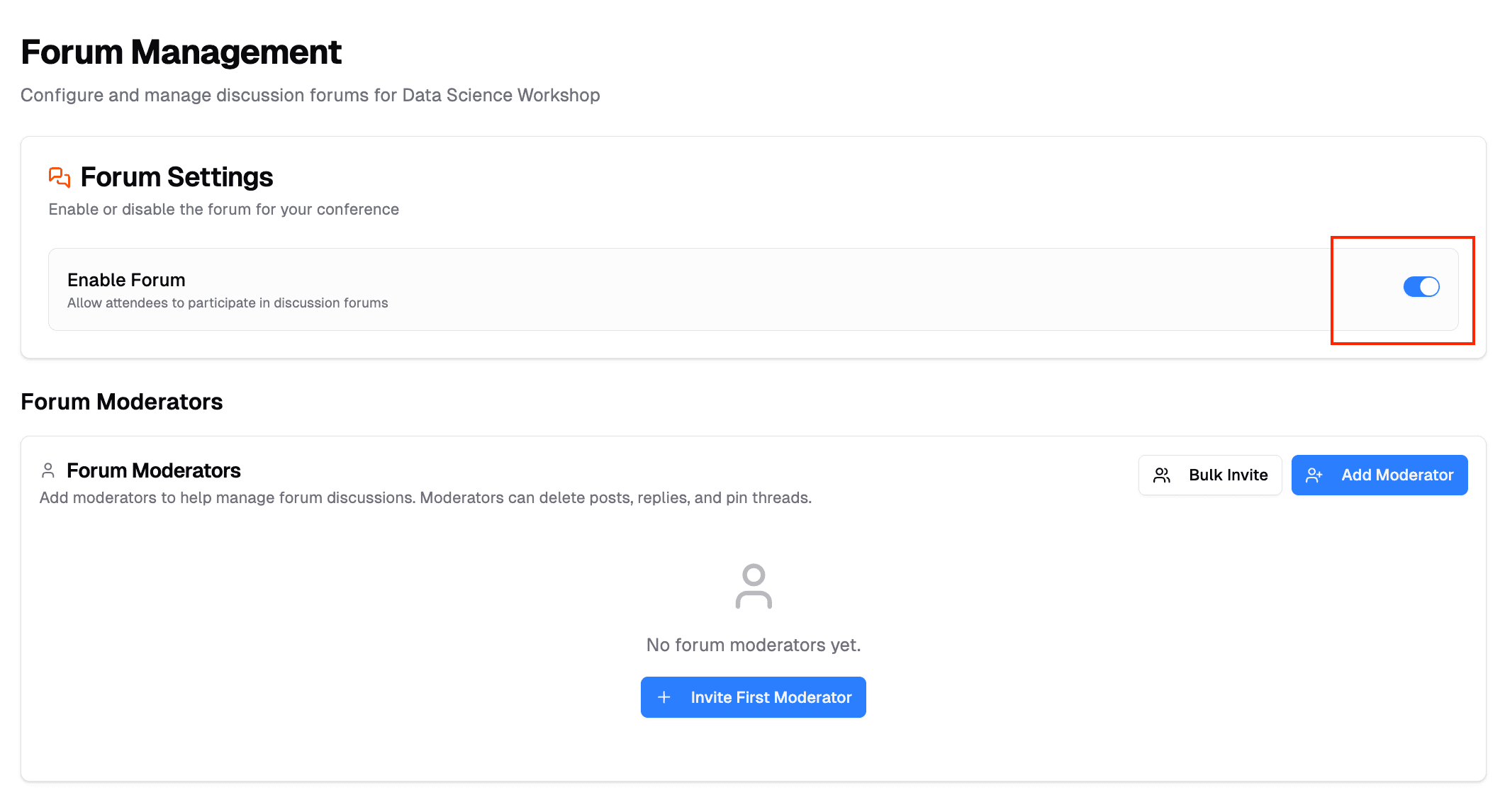
Task: Click the plus icon on Invite First Moderator
Action: pos(664,697)
